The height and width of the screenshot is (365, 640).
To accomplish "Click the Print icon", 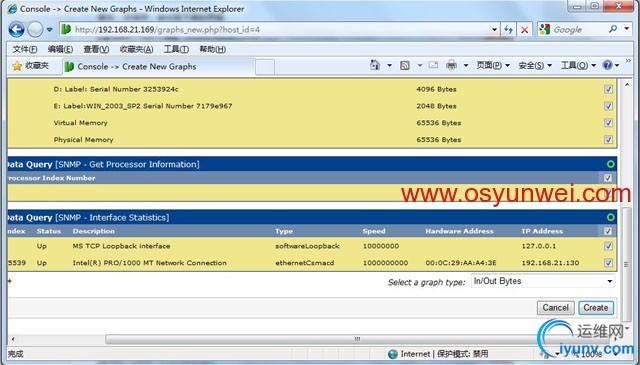I will point(451,65).
